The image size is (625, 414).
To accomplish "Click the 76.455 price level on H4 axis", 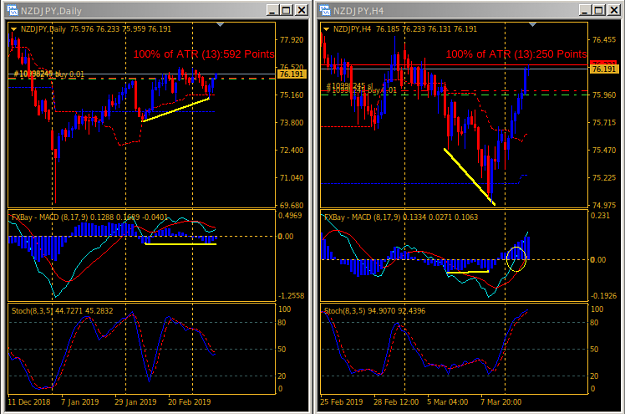I will (x=604, y=40).
